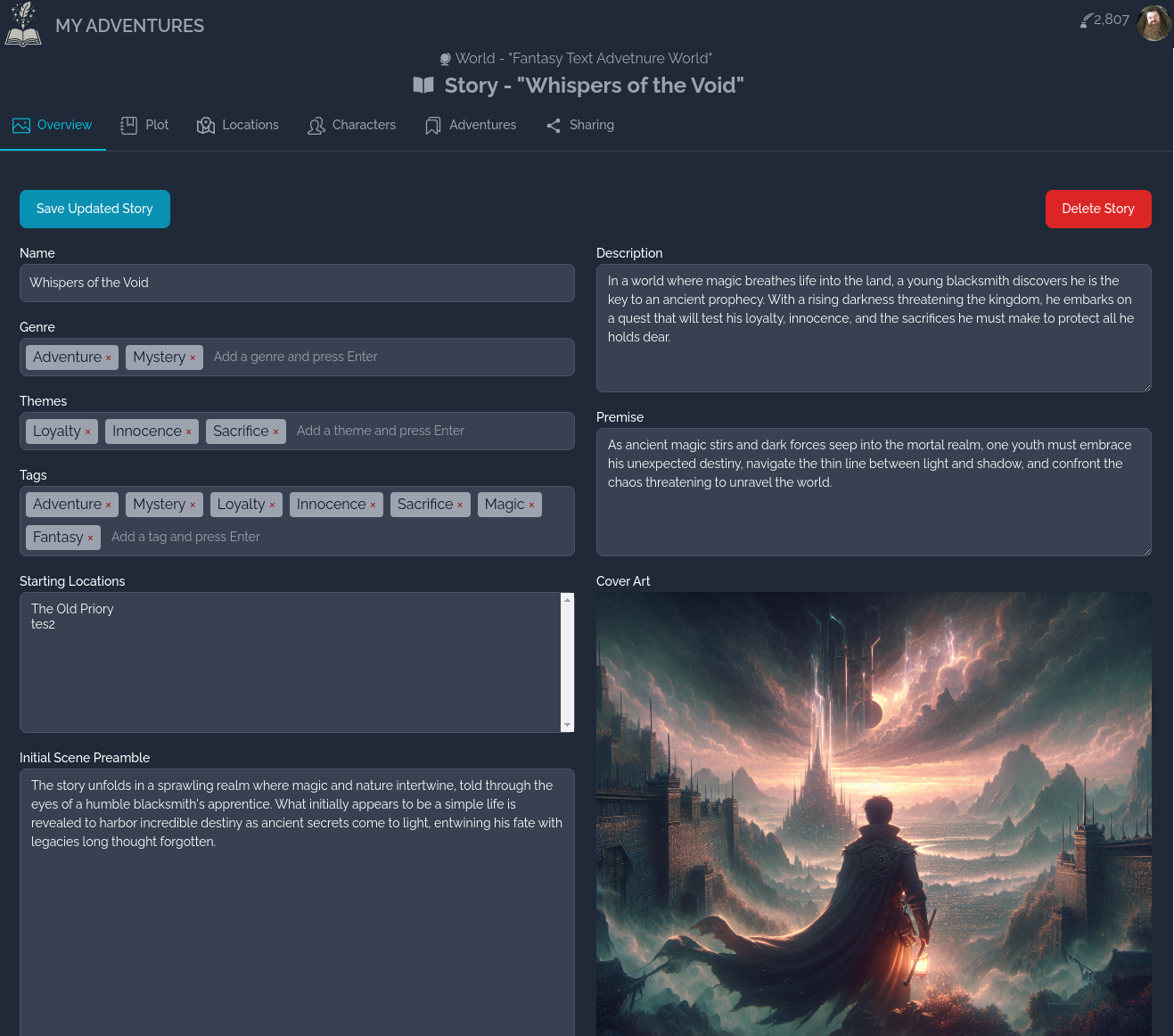Remove the Mystery tag chip

point(193,505)
